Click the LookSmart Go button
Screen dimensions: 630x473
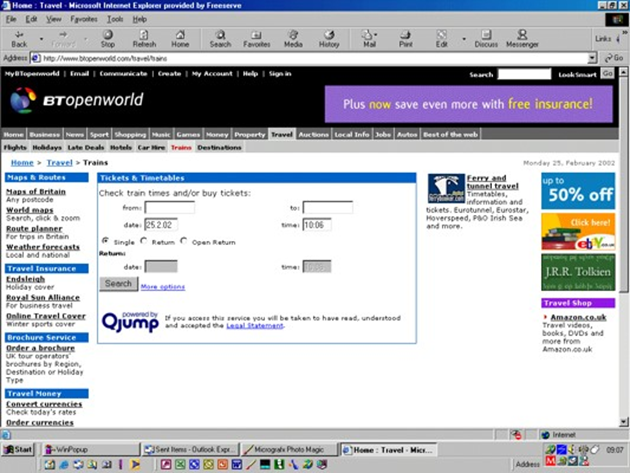click(x=607, y=74)
